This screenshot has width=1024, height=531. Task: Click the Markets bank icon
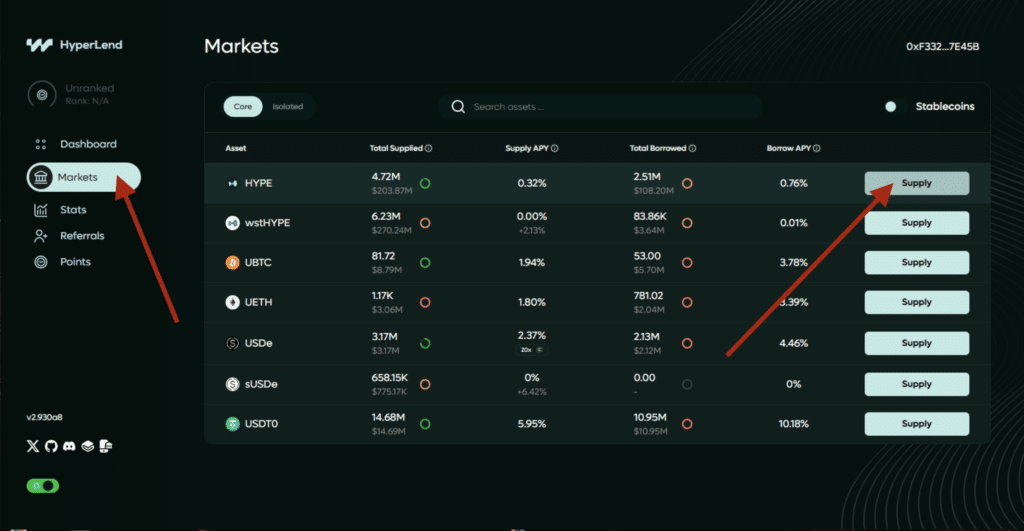click(x=40, y=177)
